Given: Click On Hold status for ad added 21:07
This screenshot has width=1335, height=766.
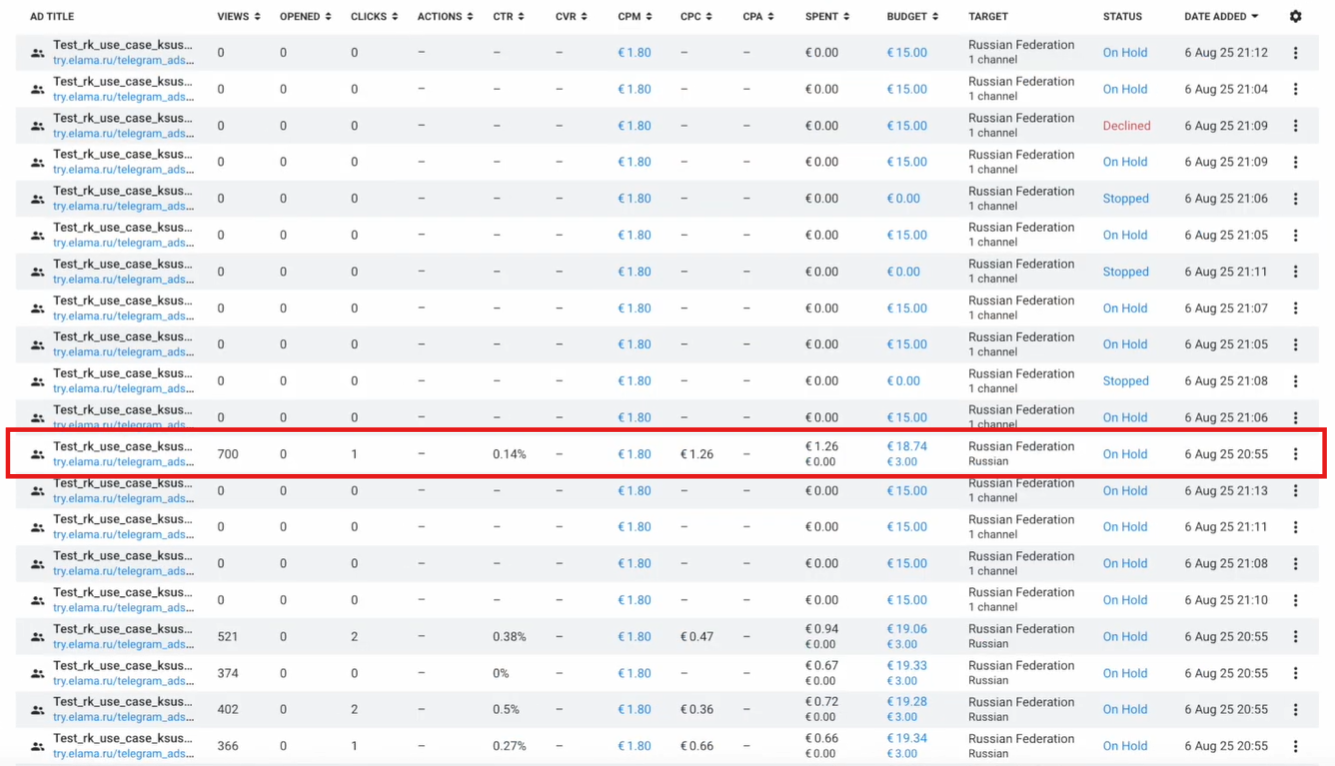Looking at the screenshot, I should (x=1124, y=308).
